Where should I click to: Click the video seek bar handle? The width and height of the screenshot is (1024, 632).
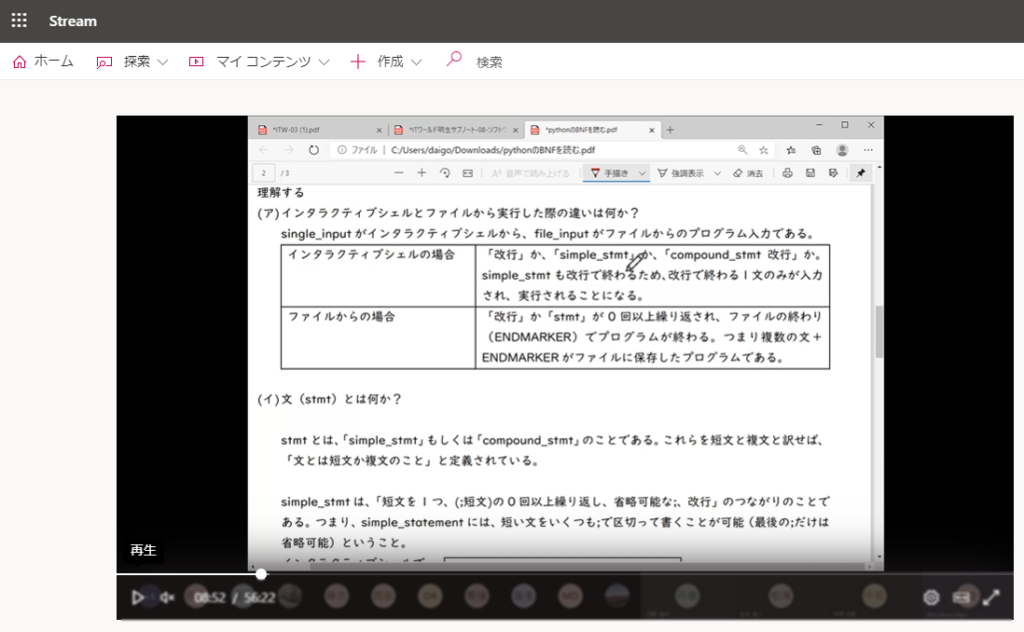(261, 574)
